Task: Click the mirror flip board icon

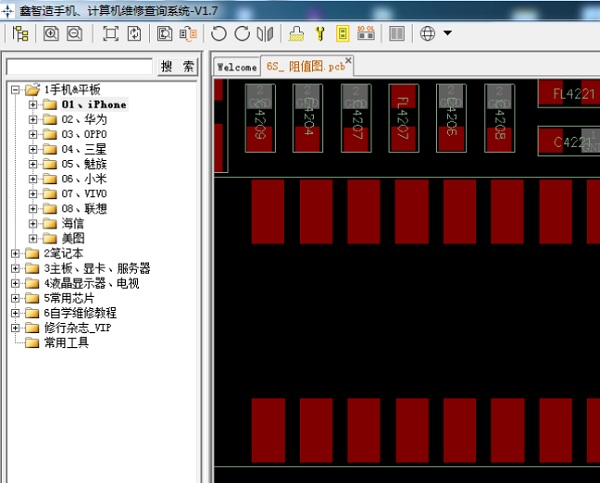Action: (265, 34)
